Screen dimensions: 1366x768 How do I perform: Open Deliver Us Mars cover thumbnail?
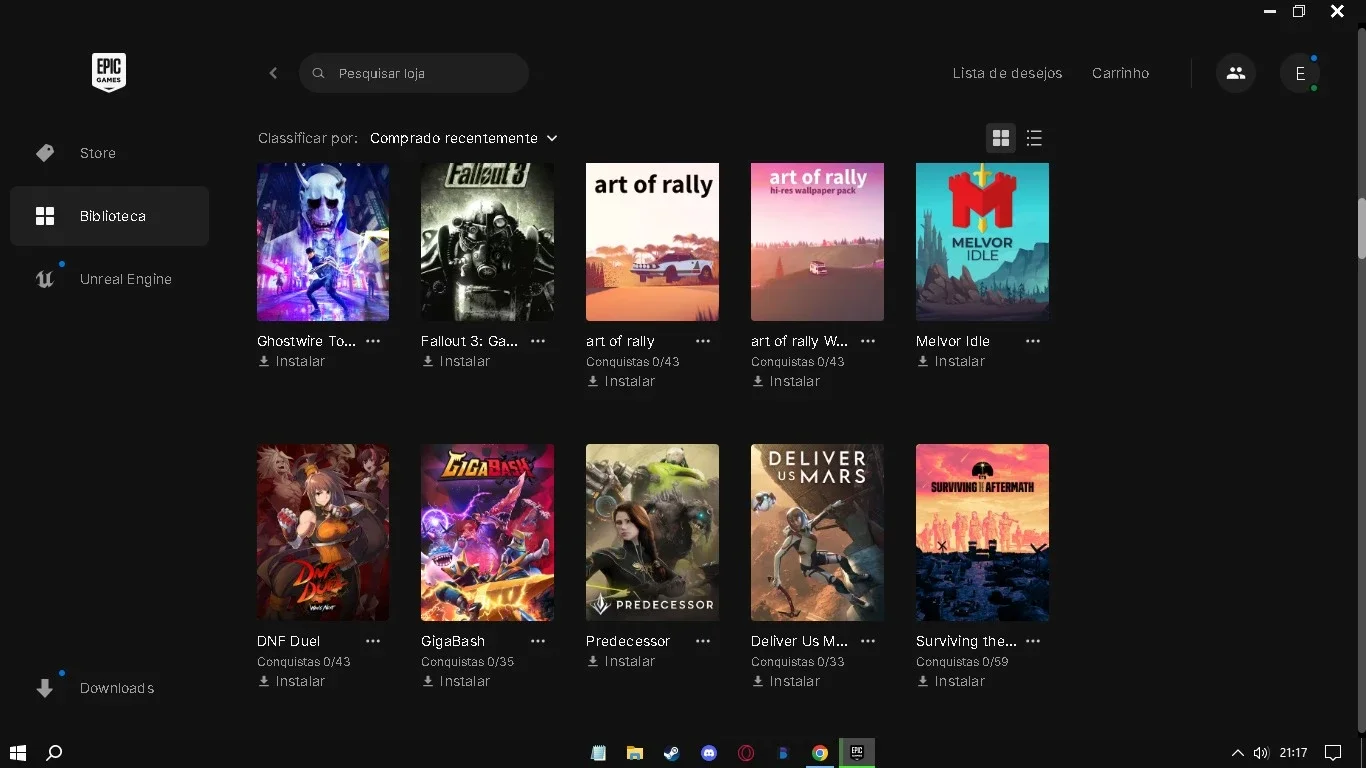817,532
